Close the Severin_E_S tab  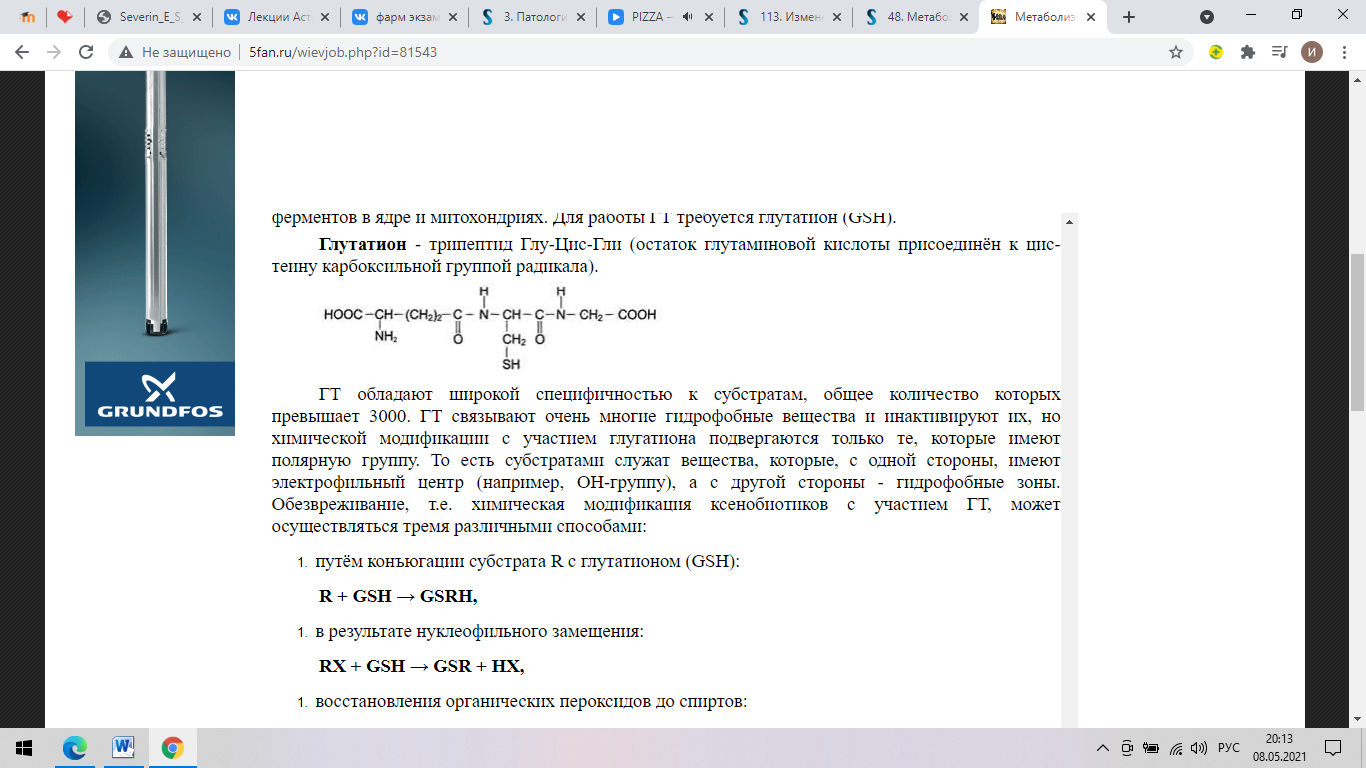[x=197, y=17]
